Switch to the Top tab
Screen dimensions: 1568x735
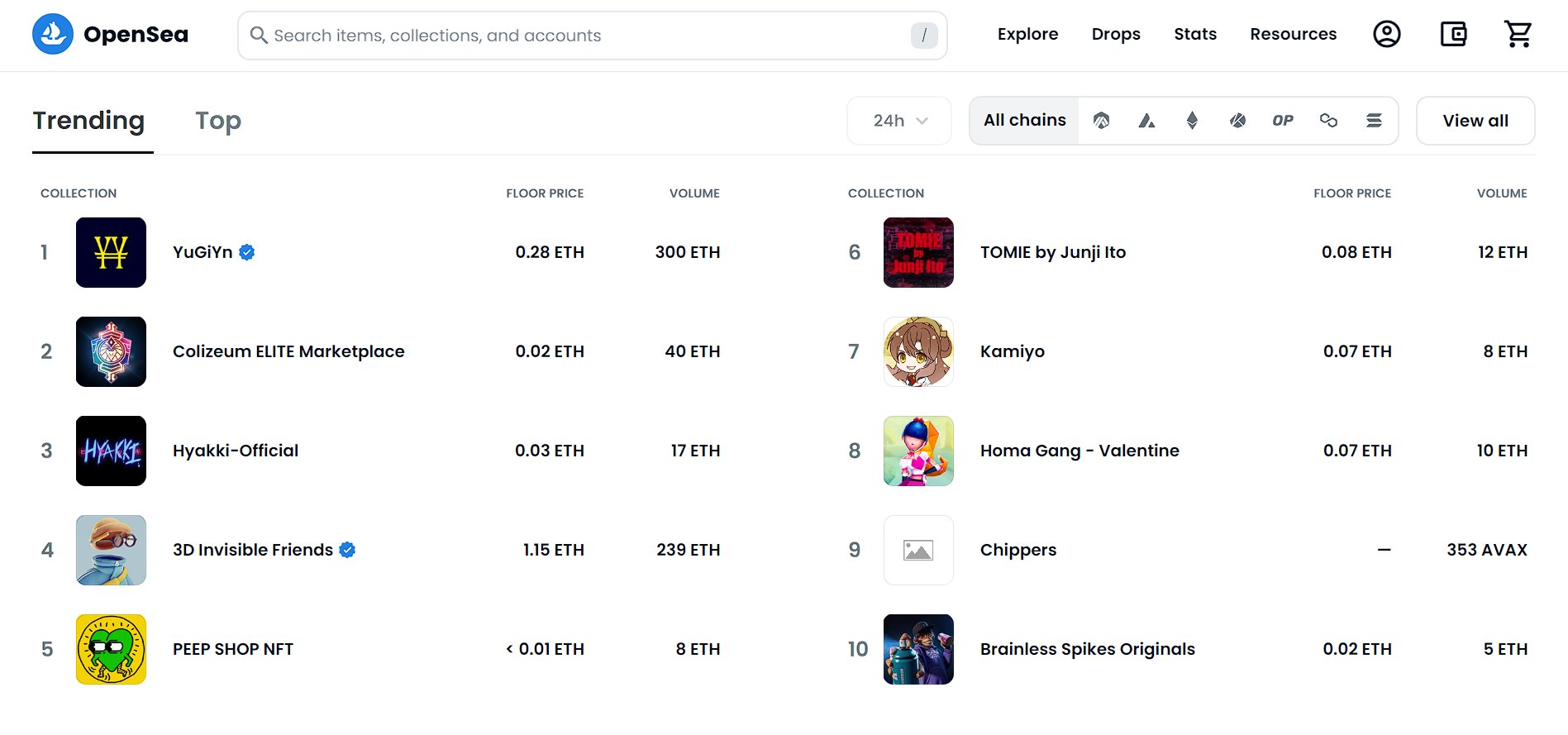click(218, 121)
